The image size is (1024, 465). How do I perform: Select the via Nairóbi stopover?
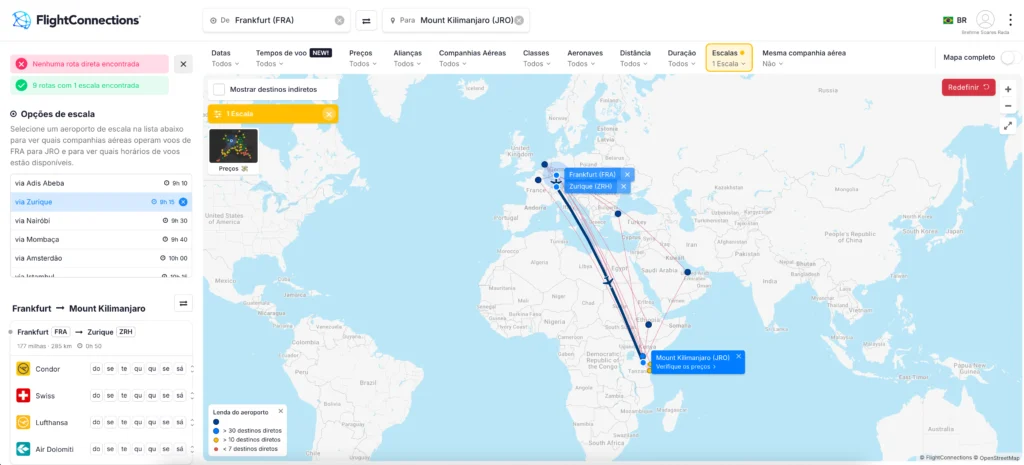[101, 221]
